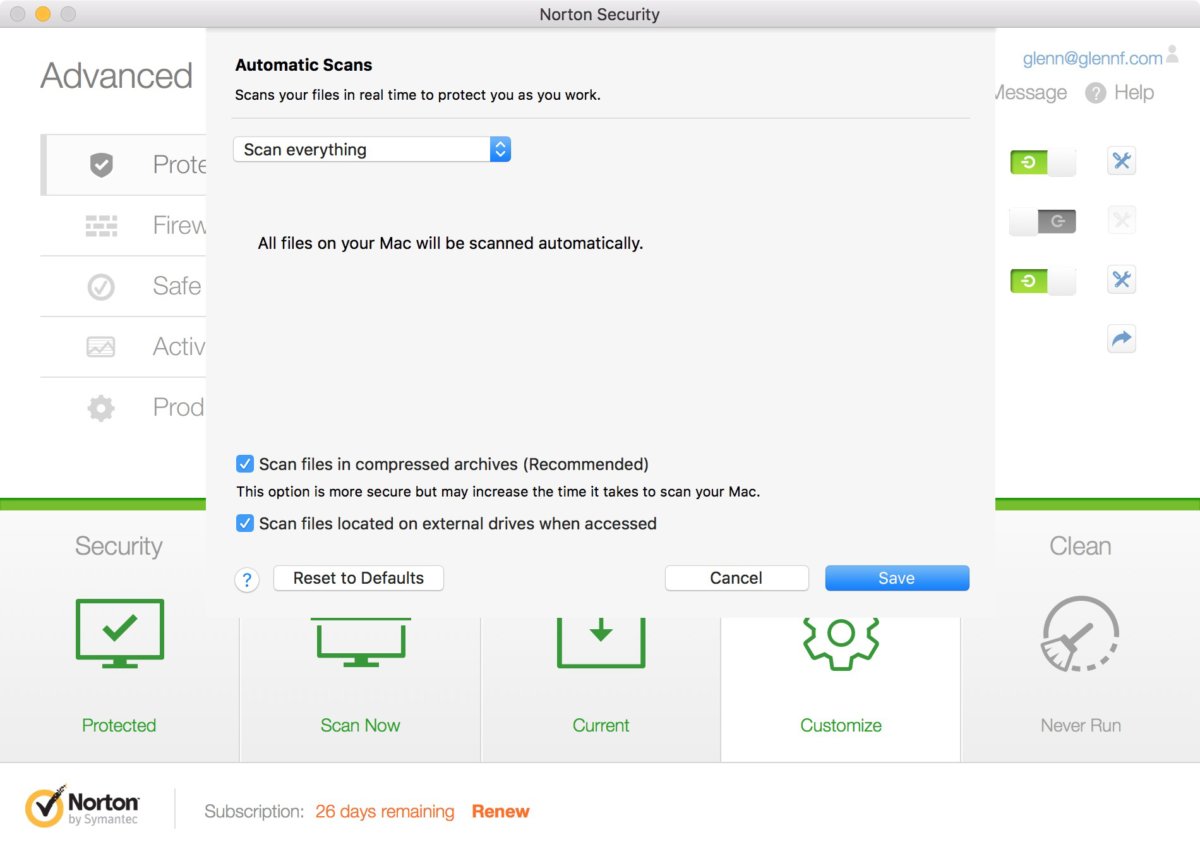Enable the gray middle toggle switch
Viewport: 1200px width, 844px height.
(x=1042, y=221)
